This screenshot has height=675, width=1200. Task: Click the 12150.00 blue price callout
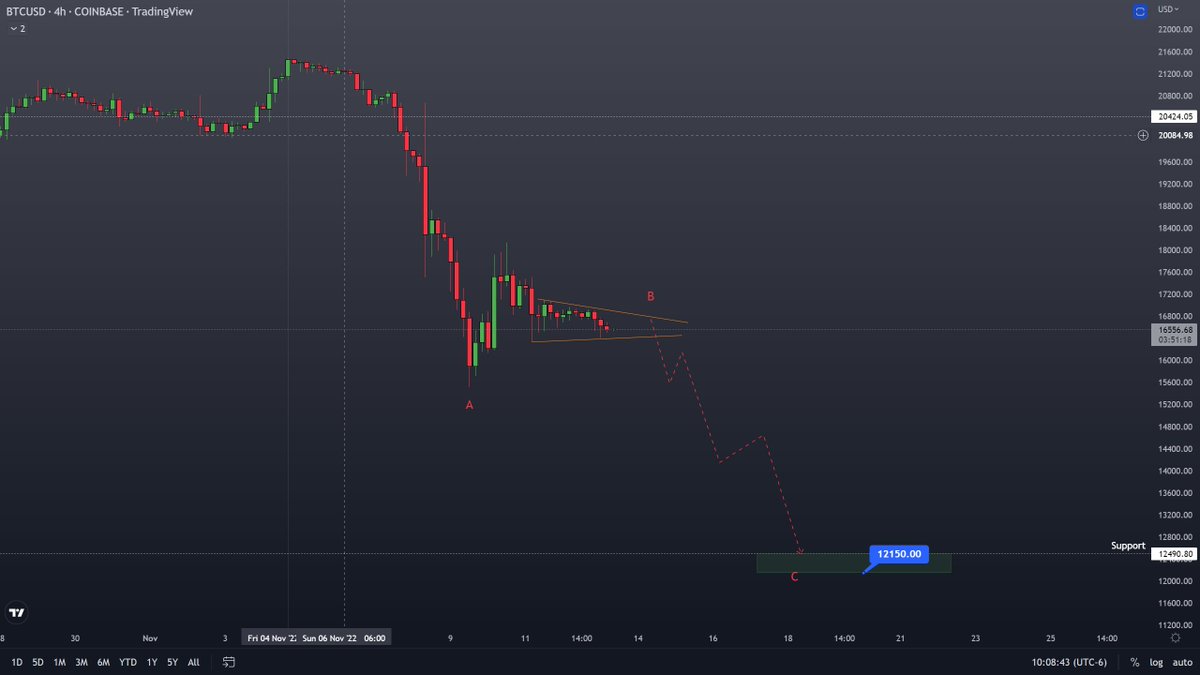900,553
